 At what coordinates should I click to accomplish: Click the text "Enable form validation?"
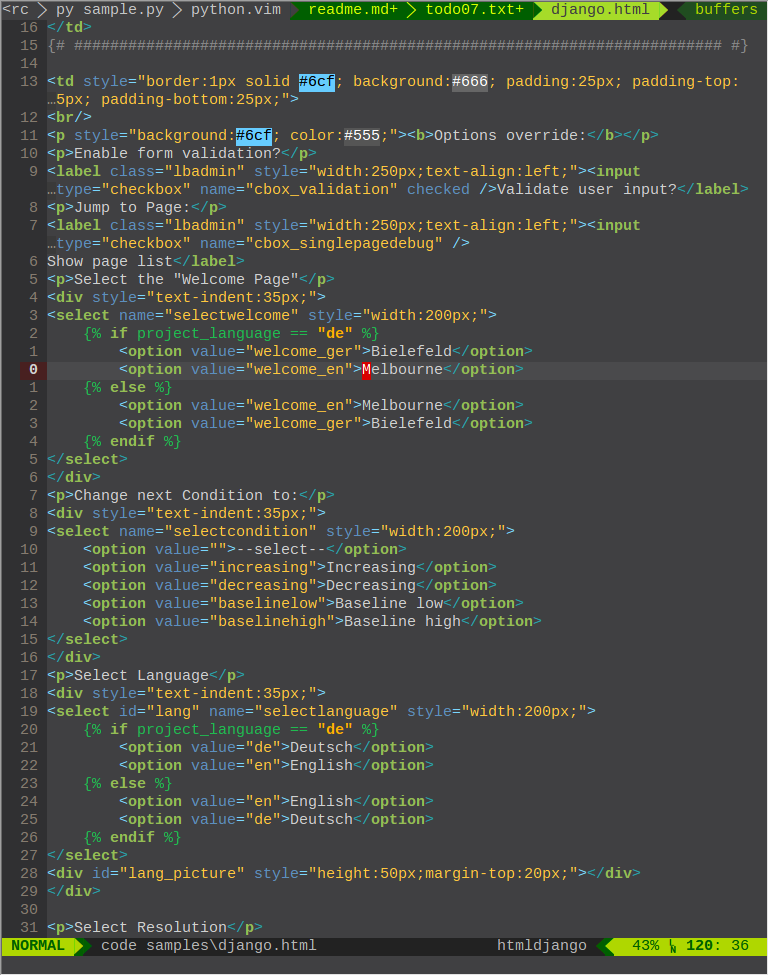177,154
